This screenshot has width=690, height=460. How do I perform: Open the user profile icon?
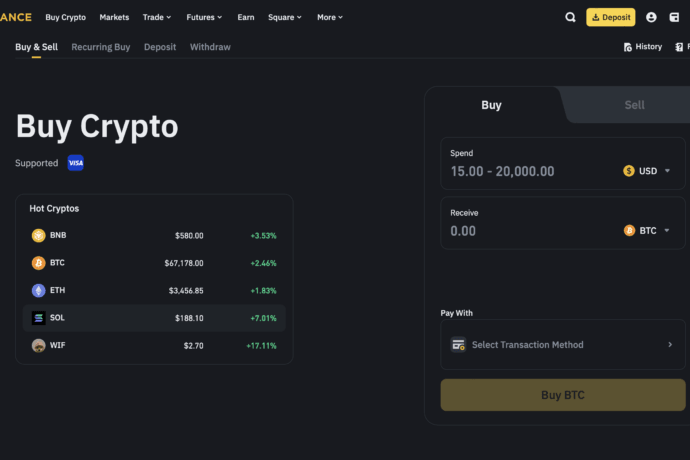click(651, 17)
